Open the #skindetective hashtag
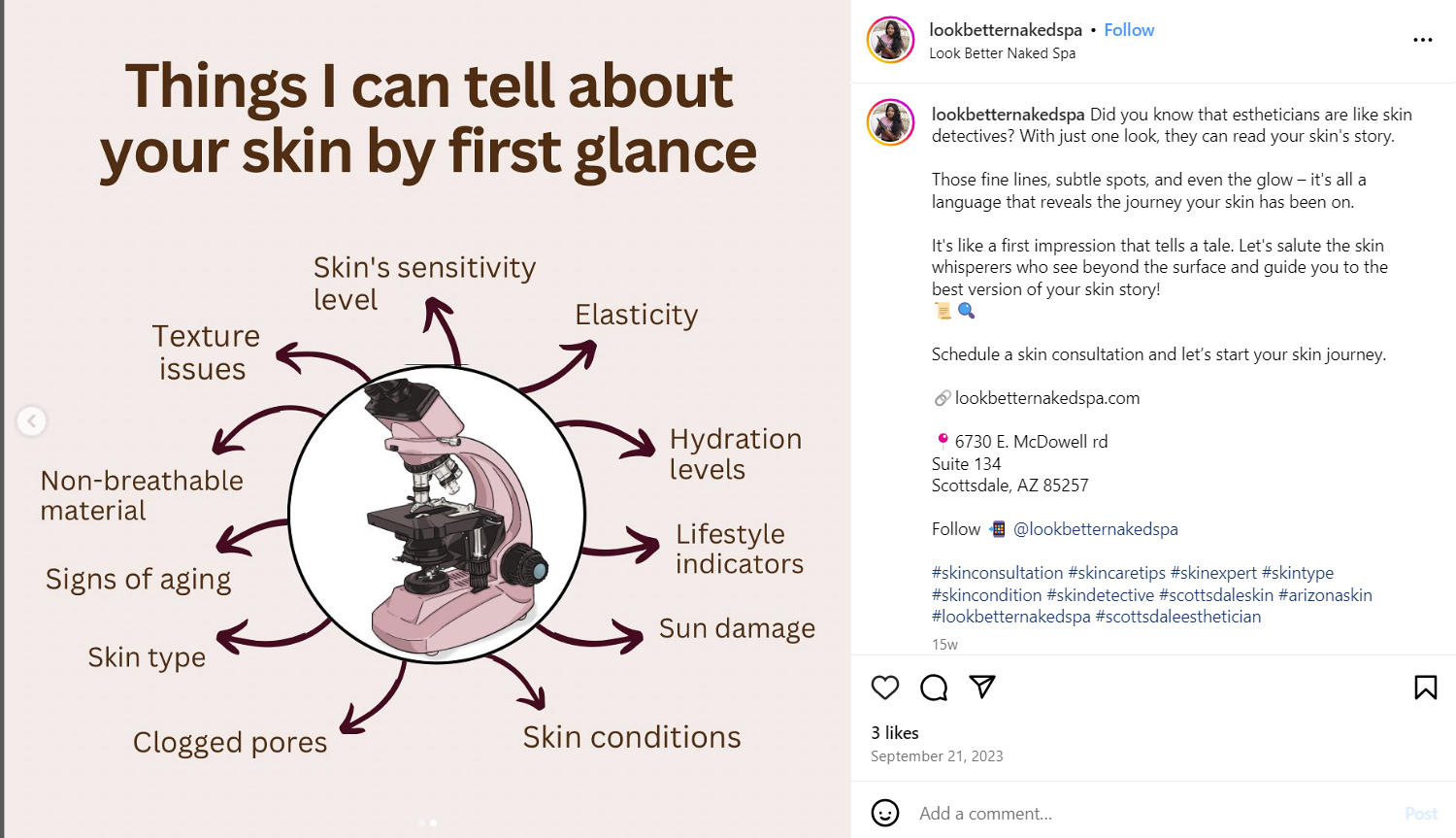 click(1101, 595)
